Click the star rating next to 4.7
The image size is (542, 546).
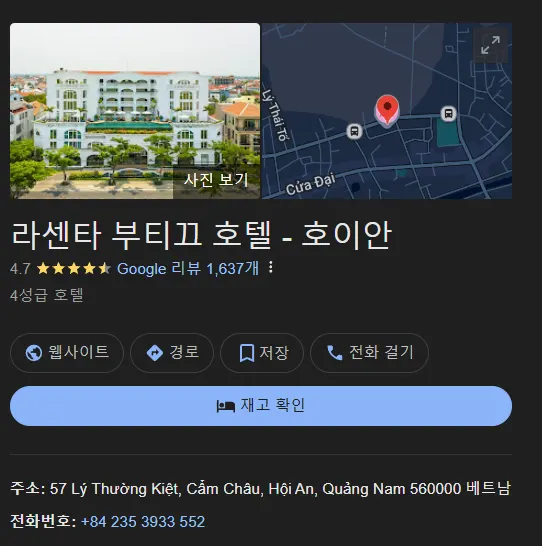pos(73,268)
